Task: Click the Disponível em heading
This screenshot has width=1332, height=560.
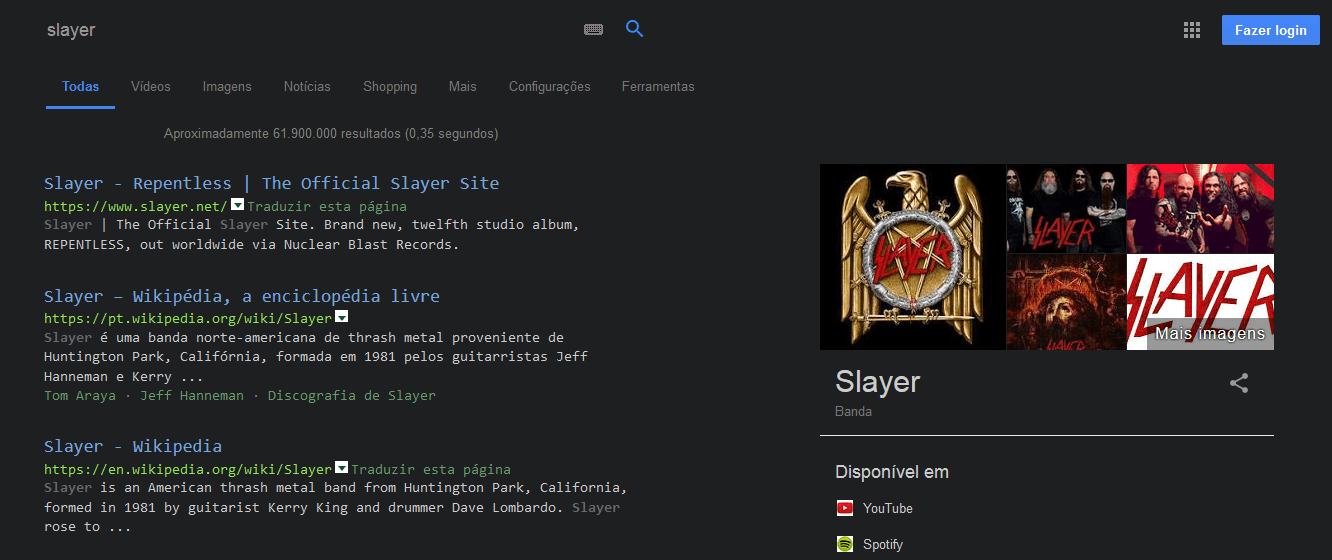Action: [892, 472]
